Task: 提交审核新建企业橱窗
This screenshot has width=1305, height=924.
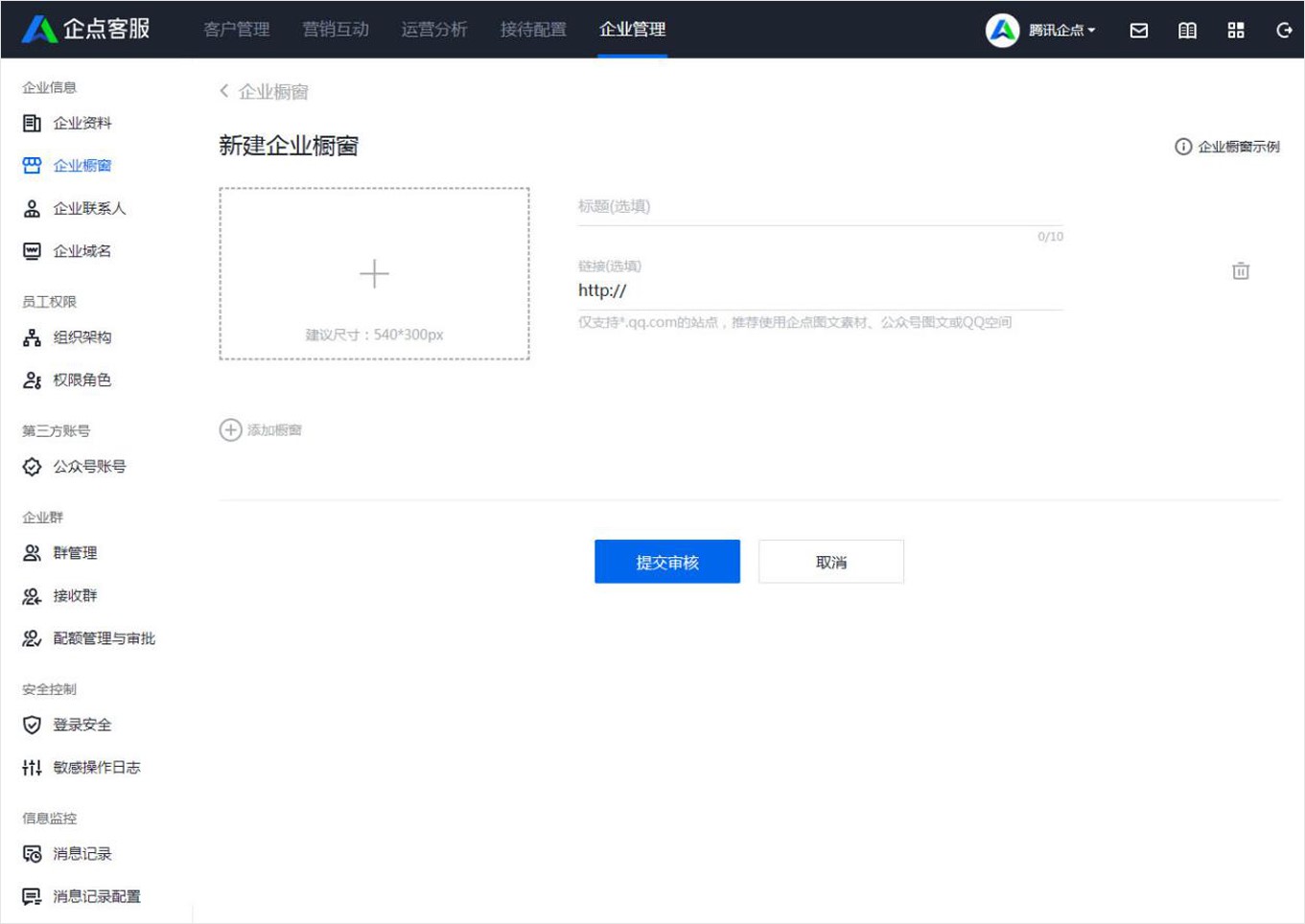Action: pyautogui.click(x=667, y=562)
